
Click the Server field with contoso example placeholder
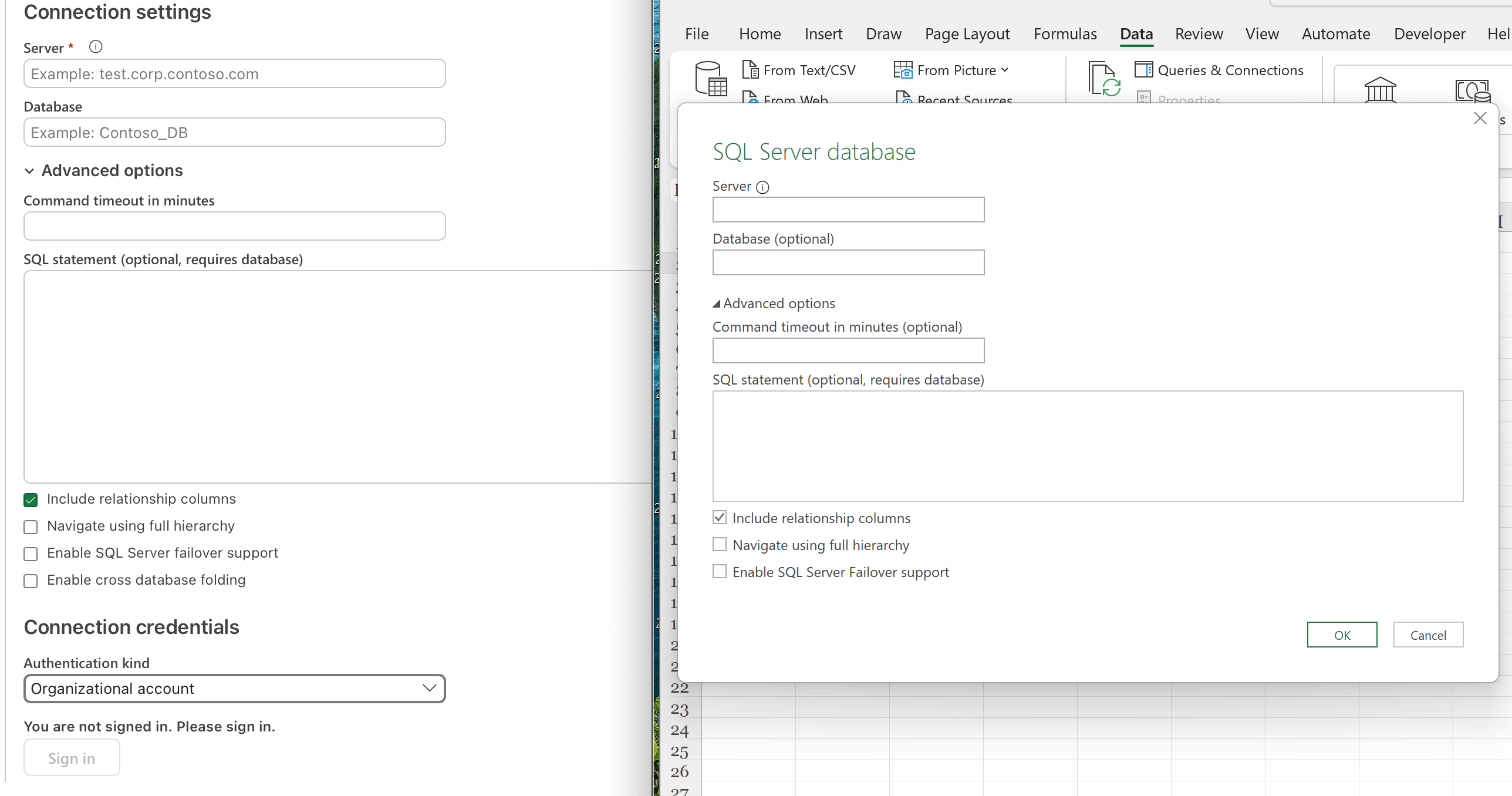(234, 74)
